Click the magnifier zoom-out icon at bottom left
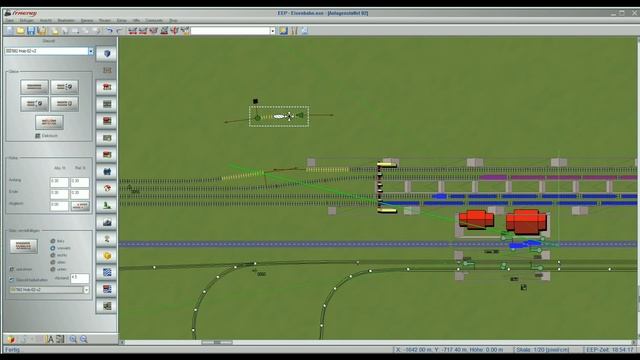Image resolution: width=640 pixels, height=360 pixels. click(x=84, y=339)
